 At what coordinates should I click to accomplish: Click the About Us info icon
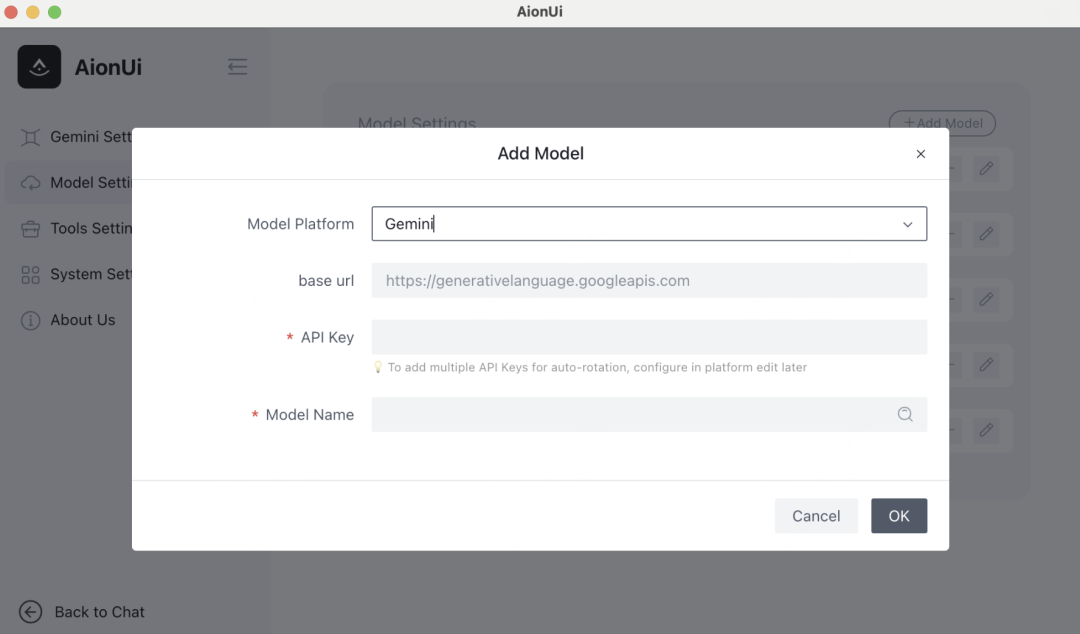[x=31, y=321]
